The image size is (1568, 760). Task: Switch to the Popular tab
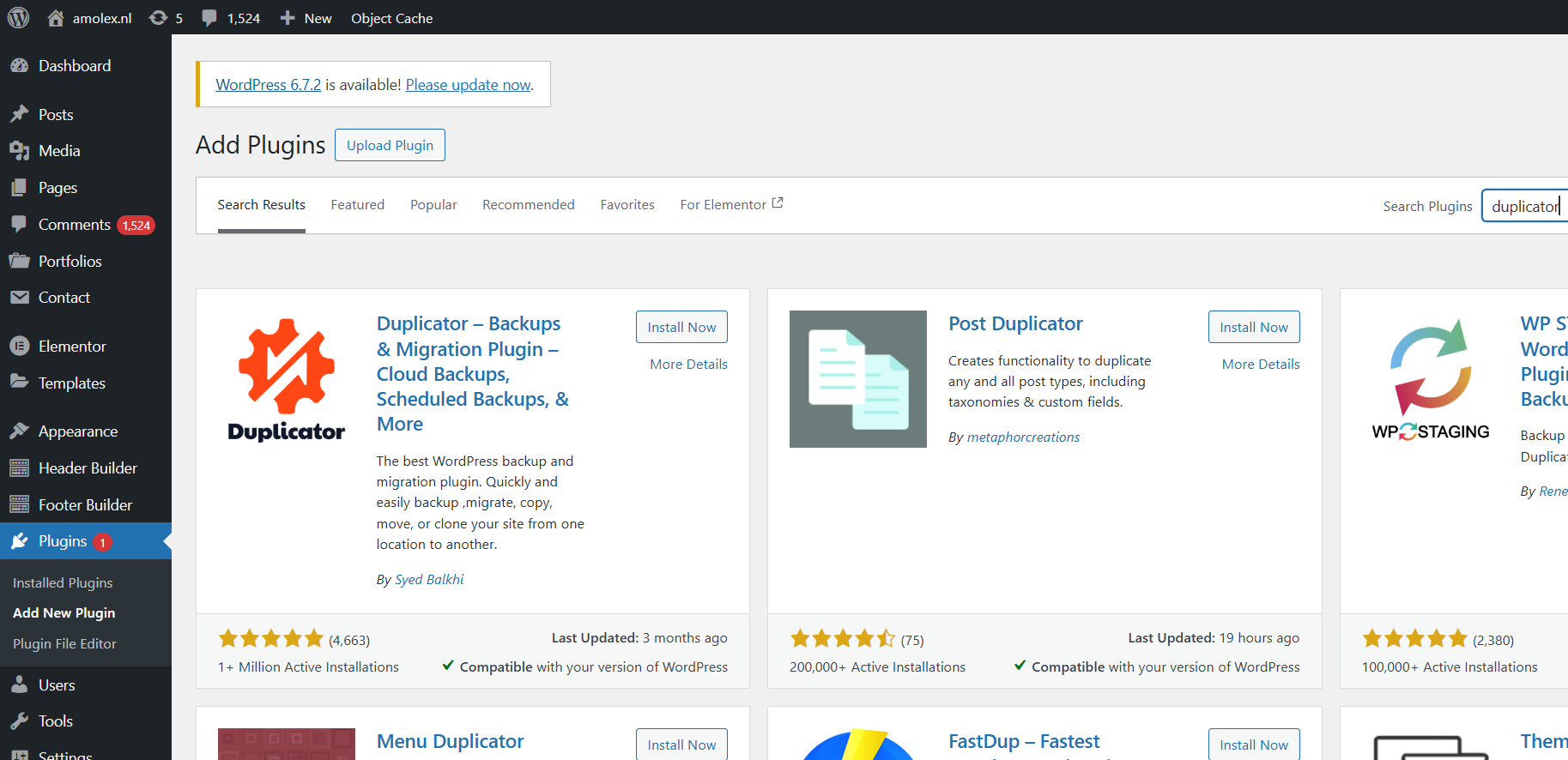pyautogui.click(x=433, y=204)
